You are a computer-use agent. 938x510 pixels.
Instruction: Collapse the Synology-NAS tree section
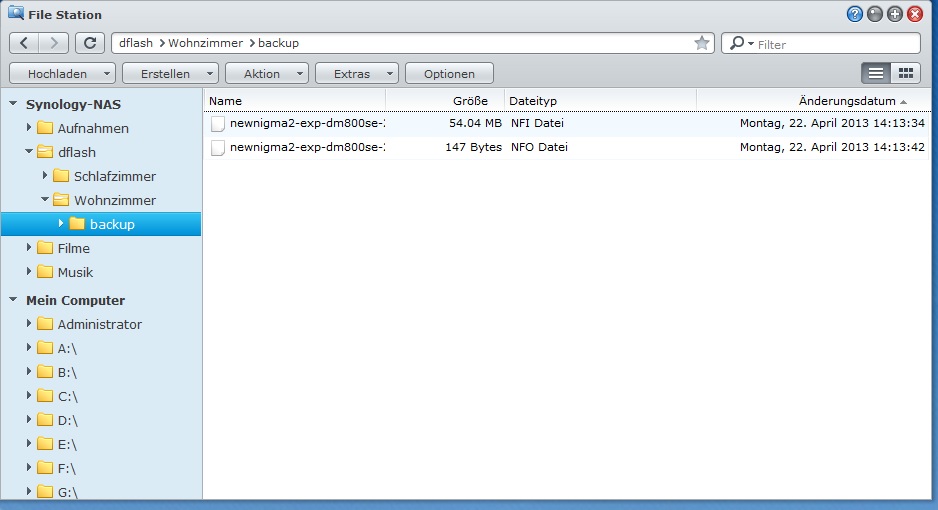point(13,104)
